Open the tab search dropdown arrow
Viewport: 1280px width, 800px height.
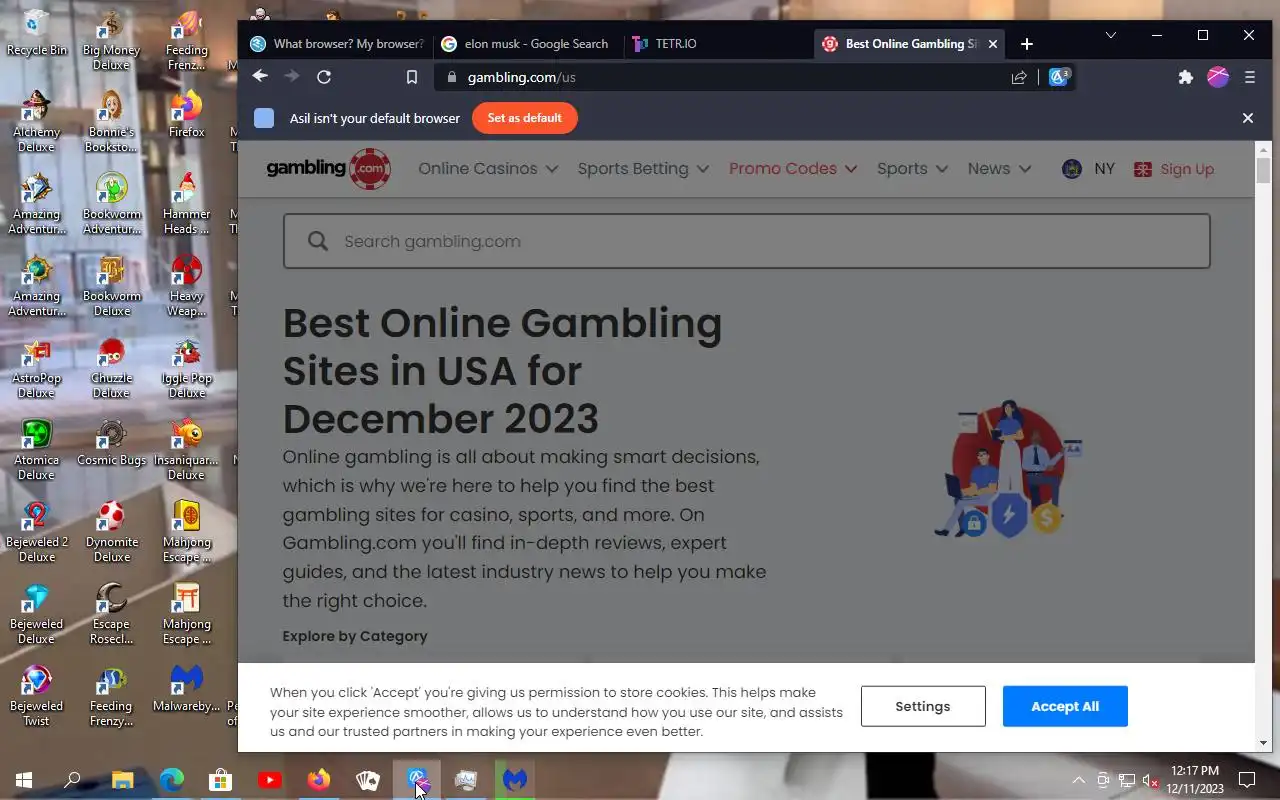1110,35
